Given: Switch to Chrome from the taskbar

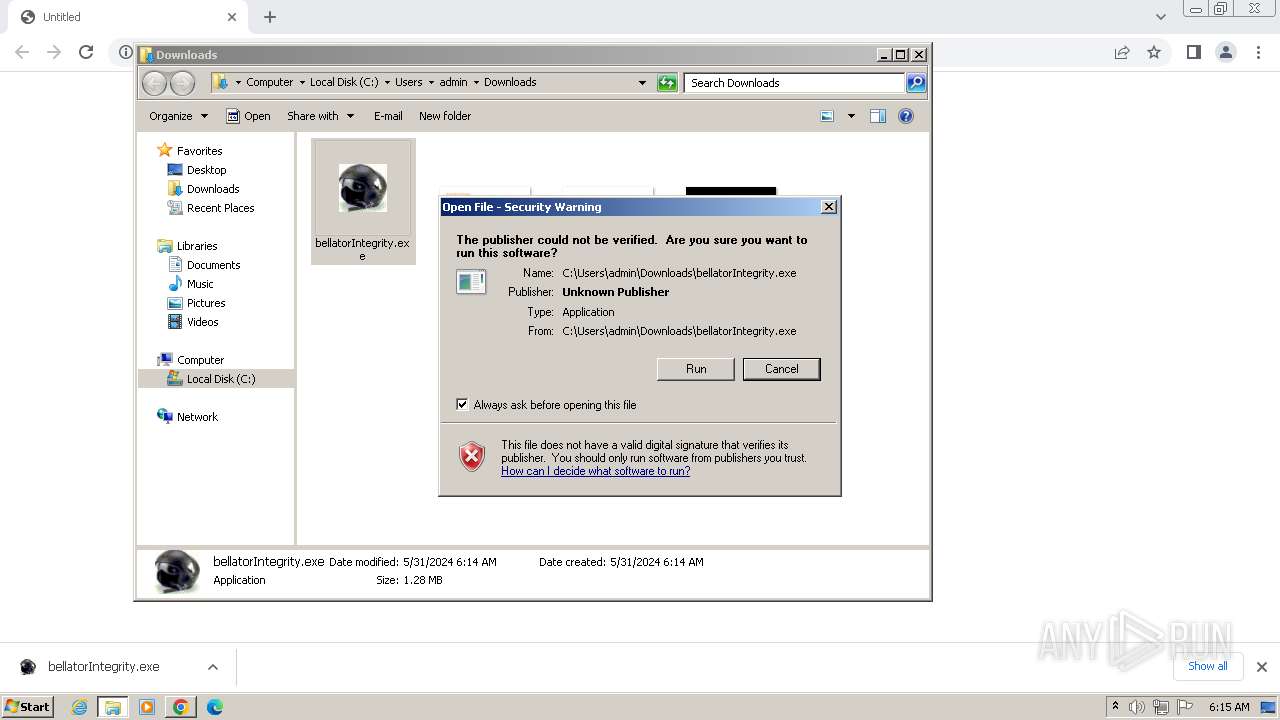Looking at the screenshot, I should [181, 707].
